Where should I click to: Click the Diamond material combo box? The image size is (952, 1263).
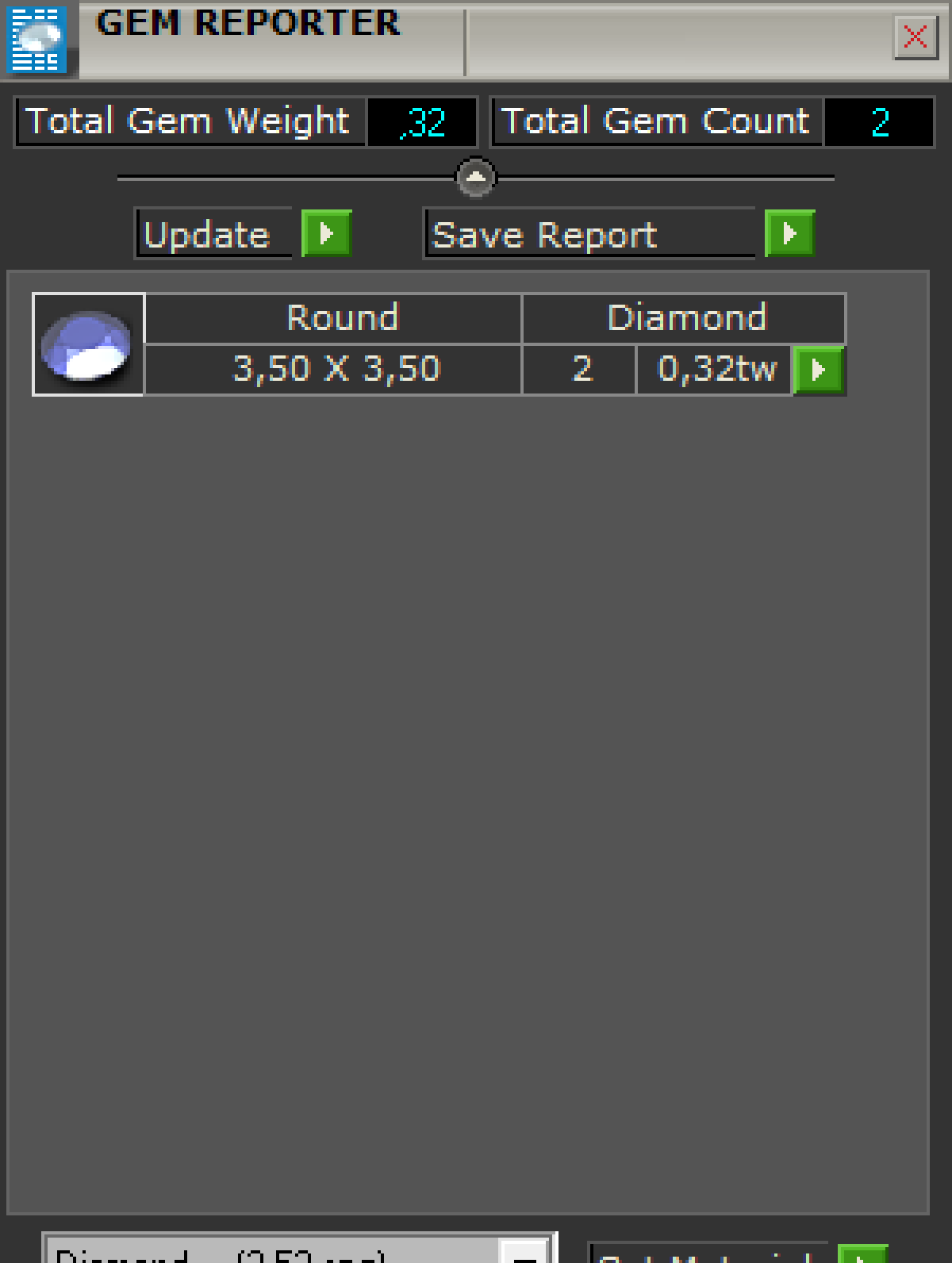click(299, 1249)
